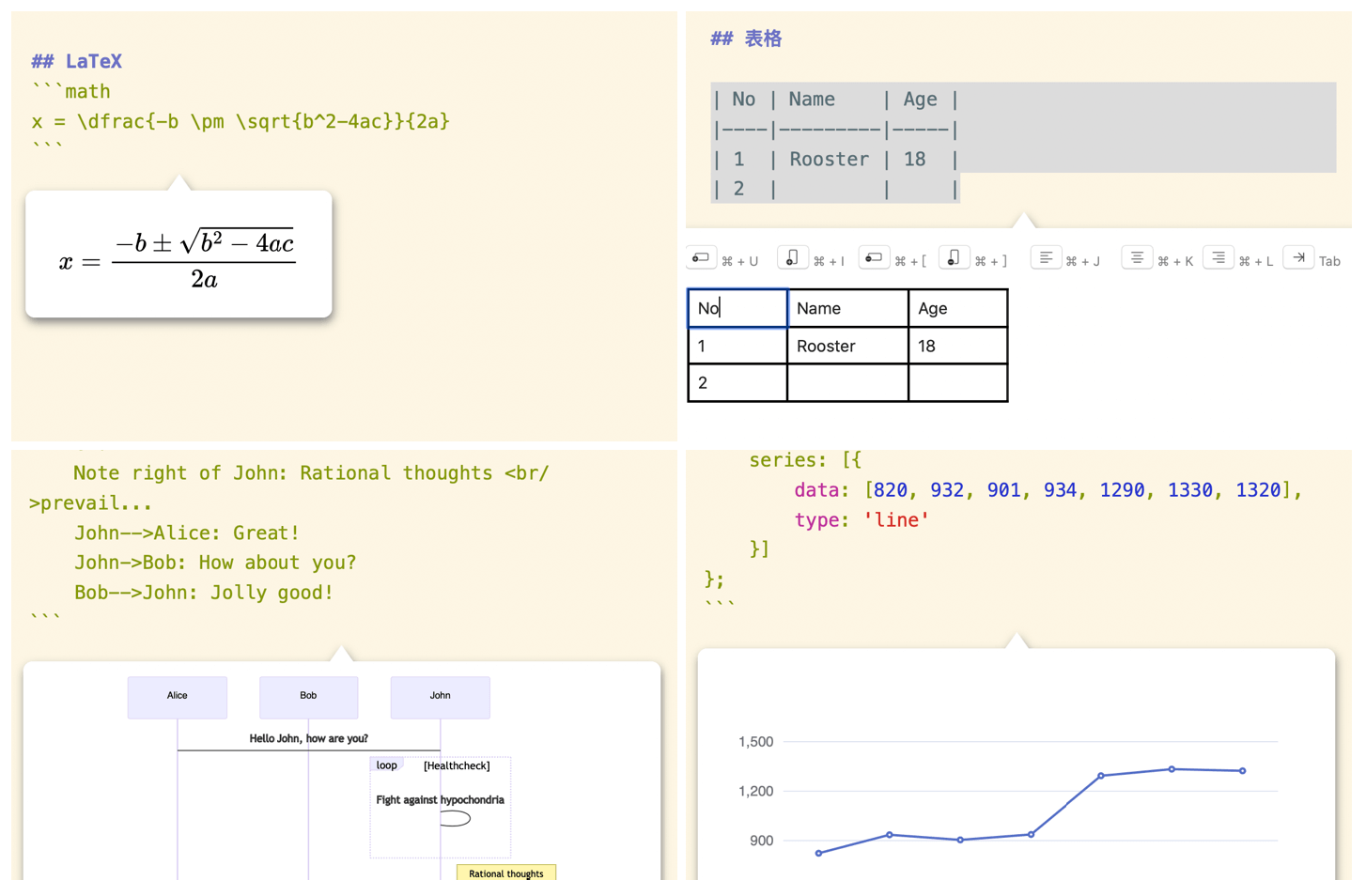The image size is (1366, 896).
Task: Click the John actor box in the diagram
Action: [x=440, y=697]
